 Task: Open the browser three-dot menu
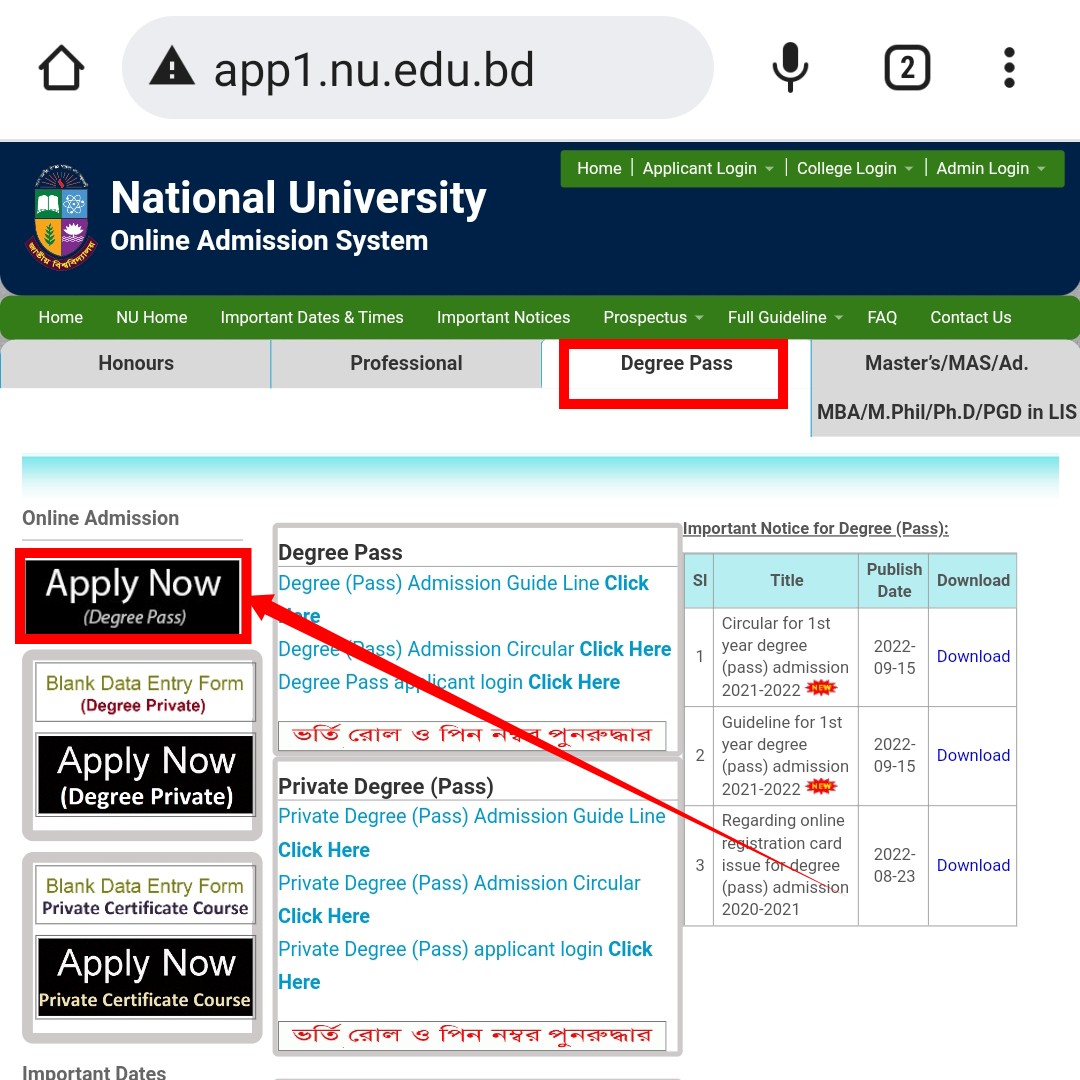[x=1009, y=68]
